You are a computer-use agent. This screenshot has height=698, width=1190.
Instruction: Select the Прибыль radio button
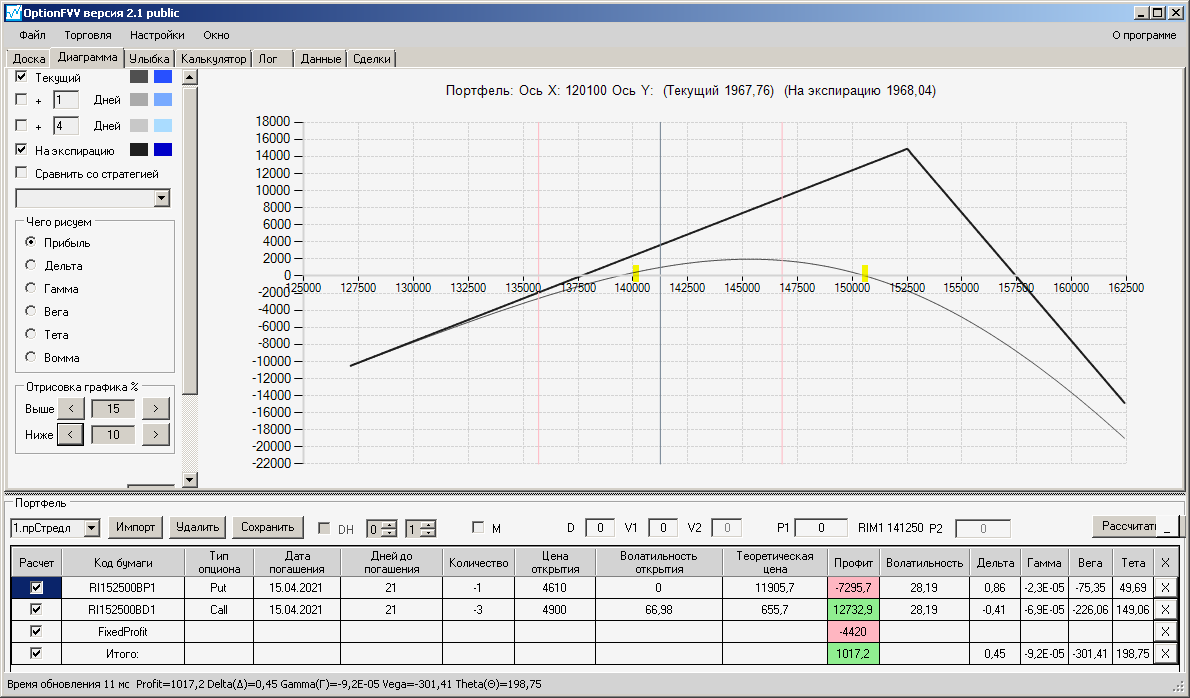tap(30, 242)
